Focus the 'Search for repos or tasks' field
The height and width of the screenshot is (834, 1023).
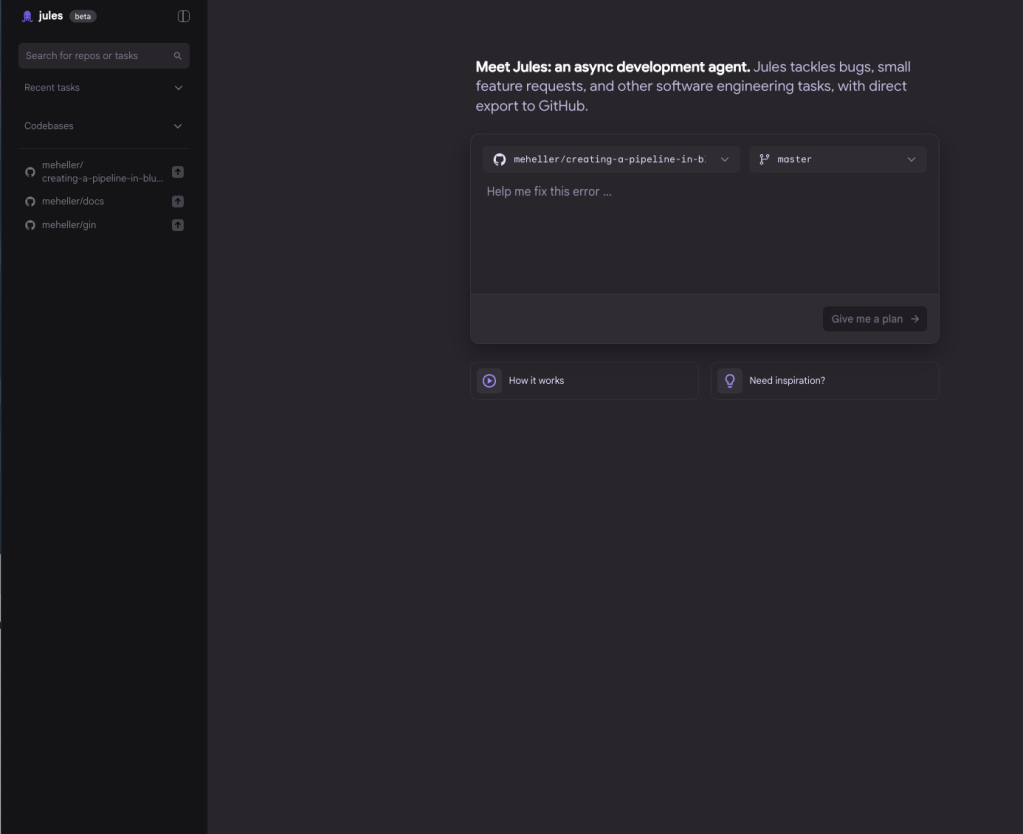[95, 56]
